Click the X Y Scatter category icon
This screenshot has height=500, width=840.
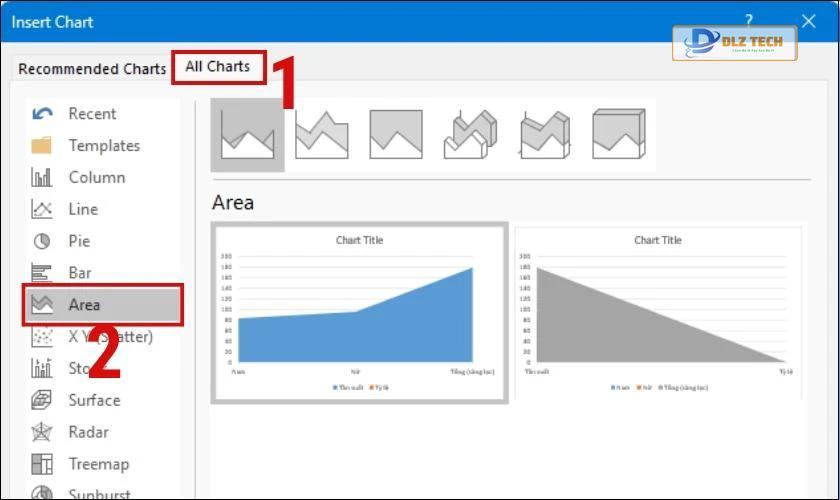point(42,337)
